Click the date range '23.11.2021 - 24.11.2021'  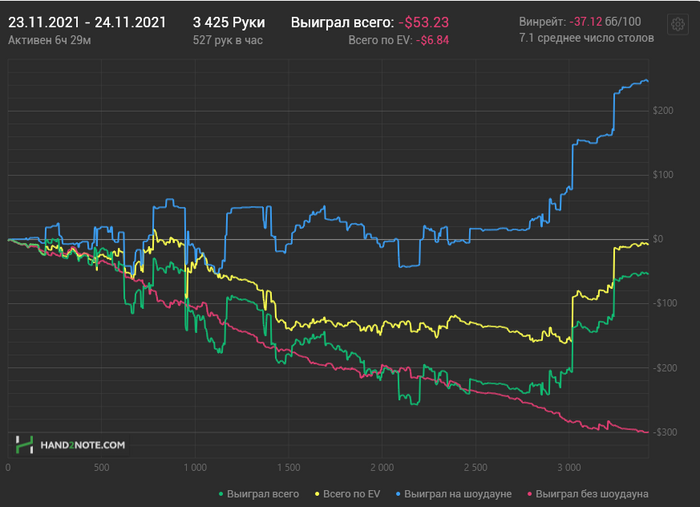87,22
